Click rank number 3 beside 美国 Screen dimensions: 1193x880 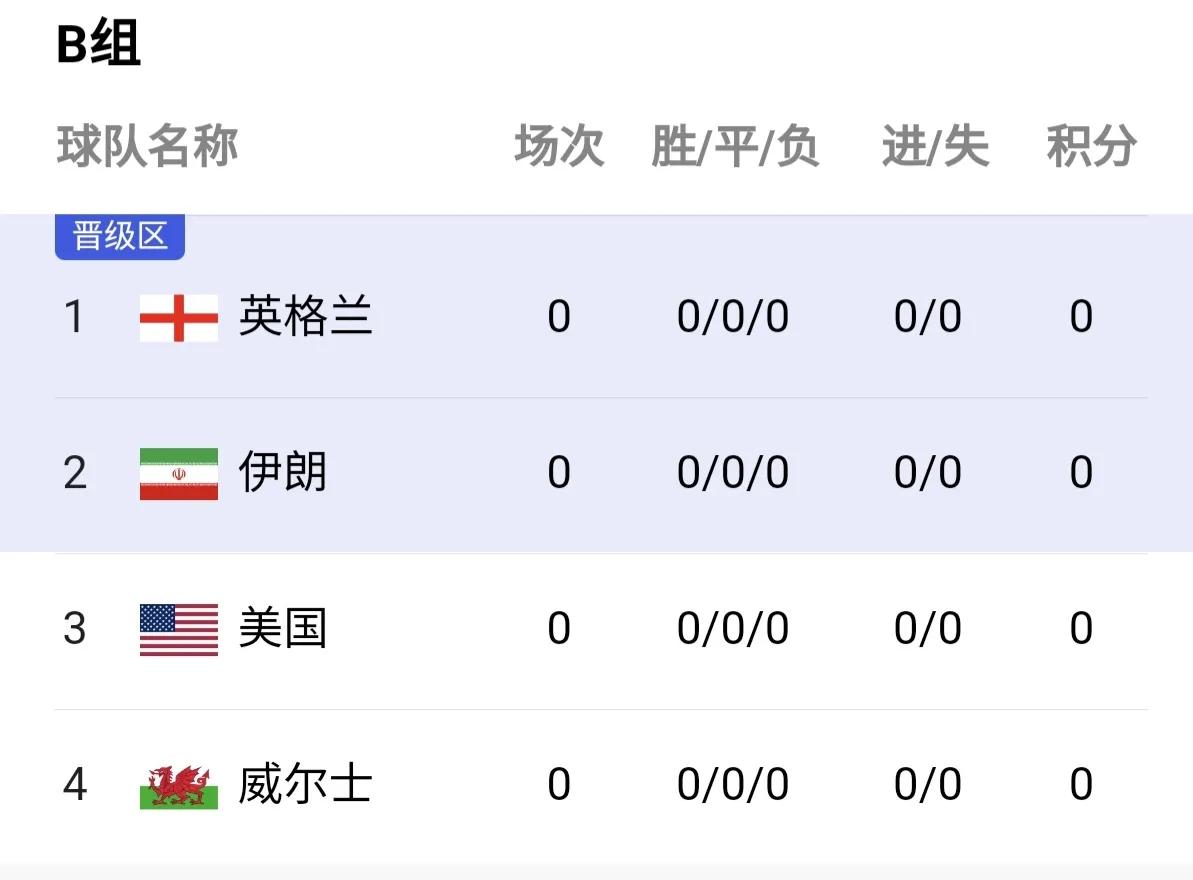(76, 629)
